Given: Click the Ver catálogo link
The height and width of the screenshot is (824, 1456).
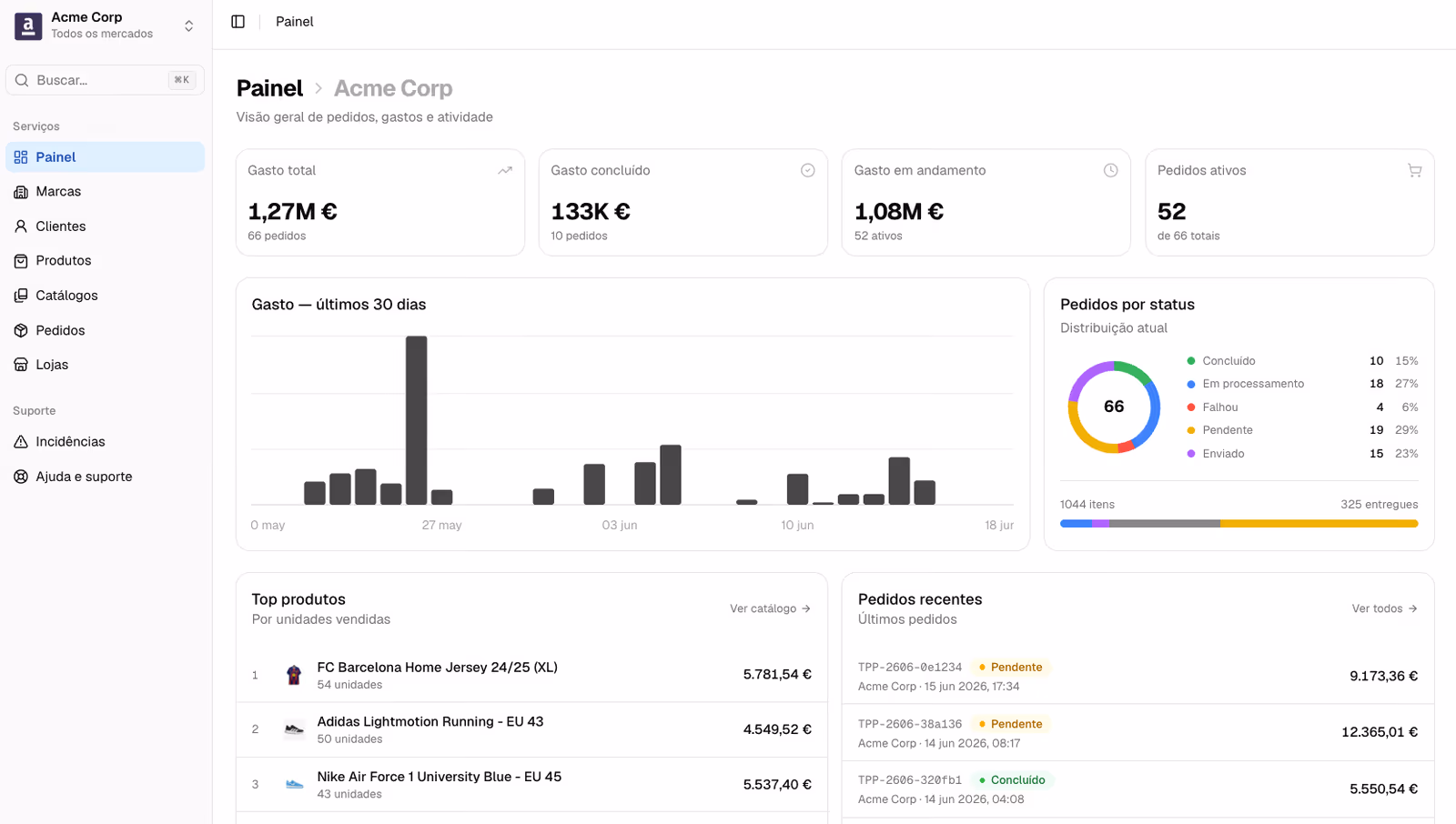Looking at the screenshot, I should tap(770, 608).
